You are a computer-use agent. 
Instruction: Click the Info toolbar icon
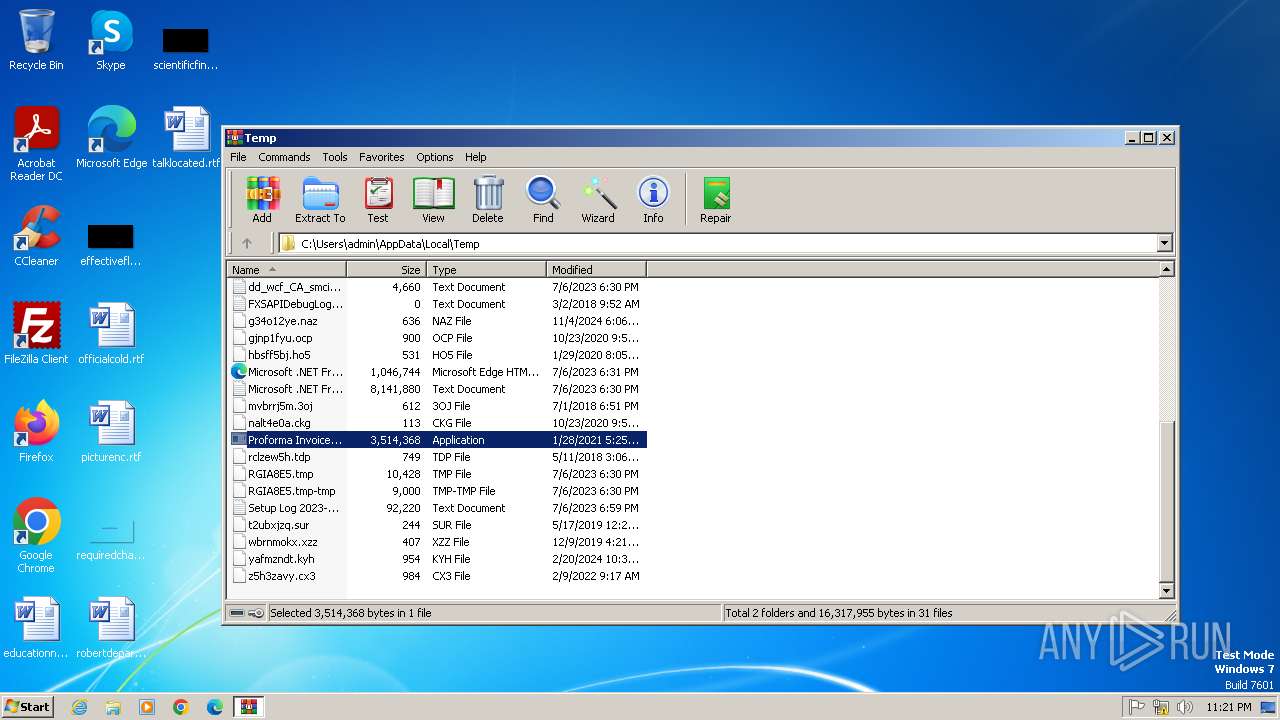coord(653,200)
